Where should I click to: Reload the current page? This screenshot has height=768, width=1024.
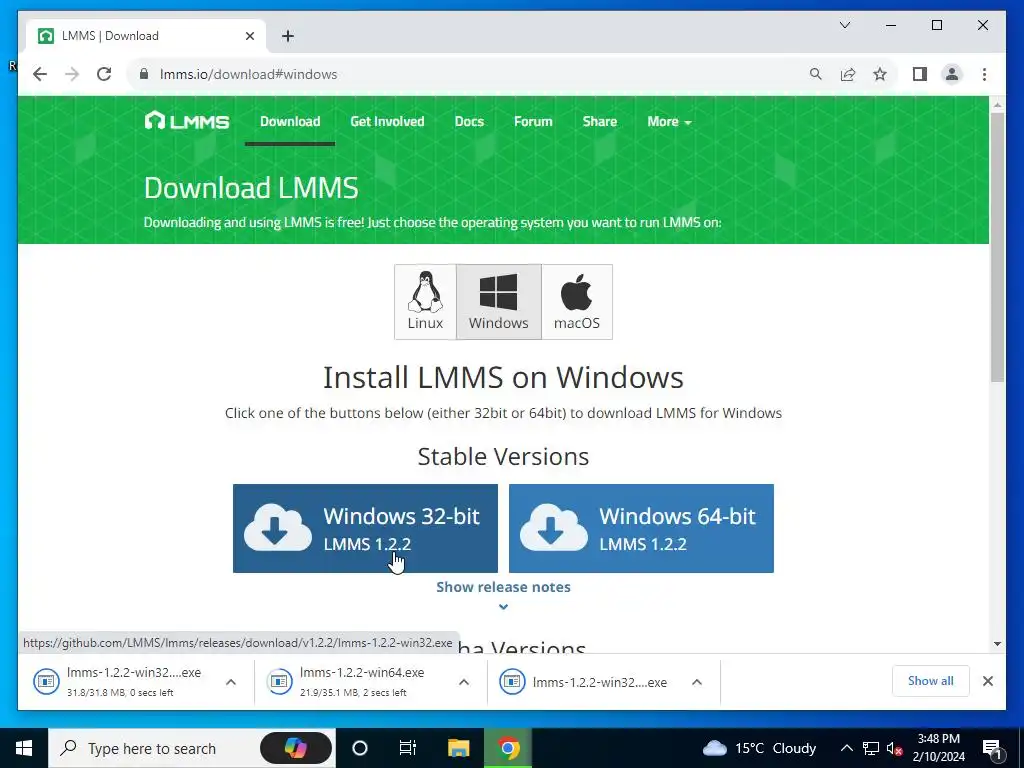[104, 74]
